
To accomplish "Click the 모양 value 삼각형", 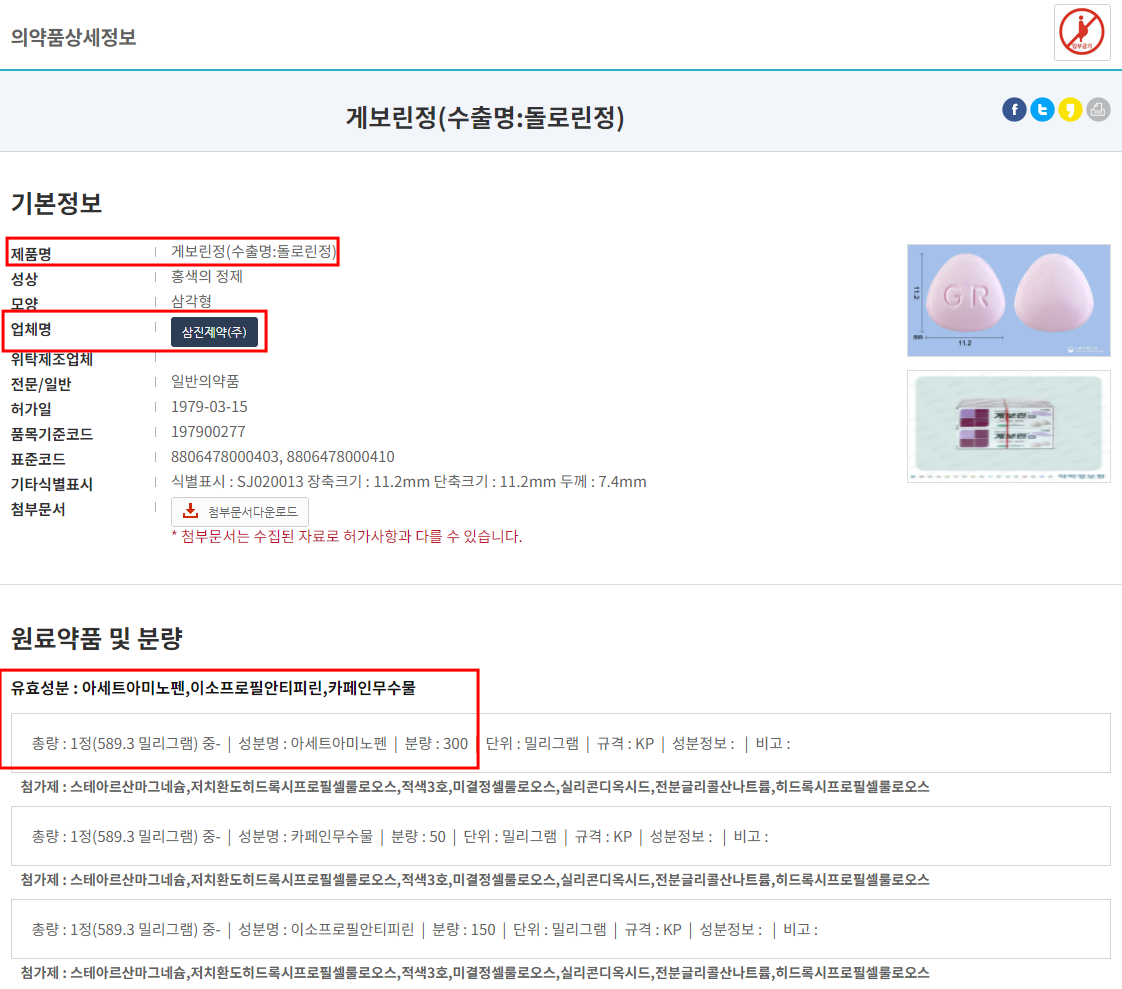I will pos(191,301).
